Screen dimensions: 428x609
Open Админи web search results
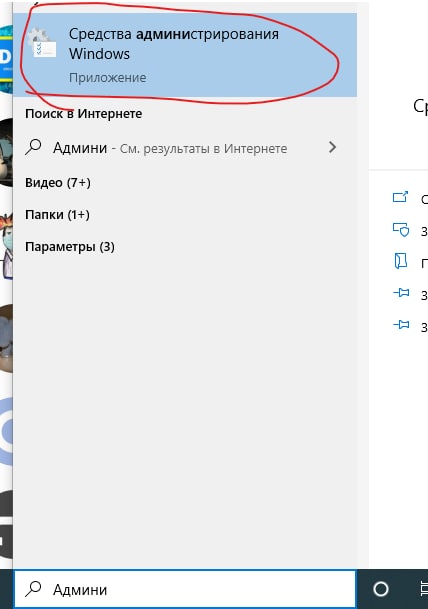[185, 148]
